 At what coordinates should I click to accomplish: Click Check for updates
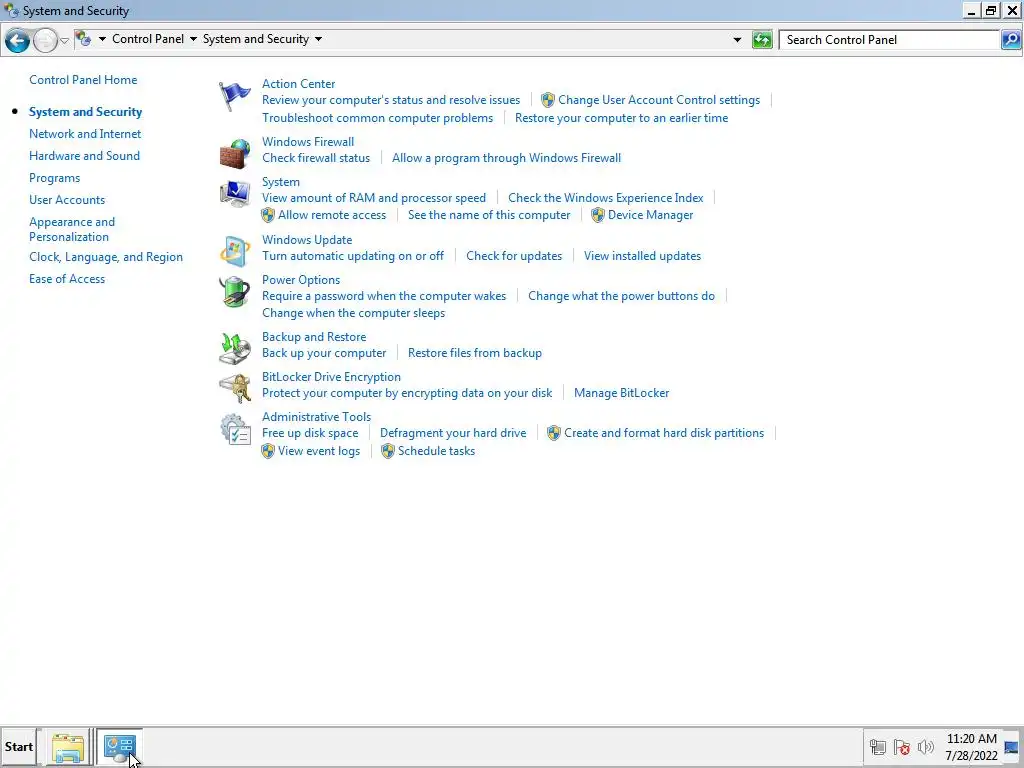[514, 256]
